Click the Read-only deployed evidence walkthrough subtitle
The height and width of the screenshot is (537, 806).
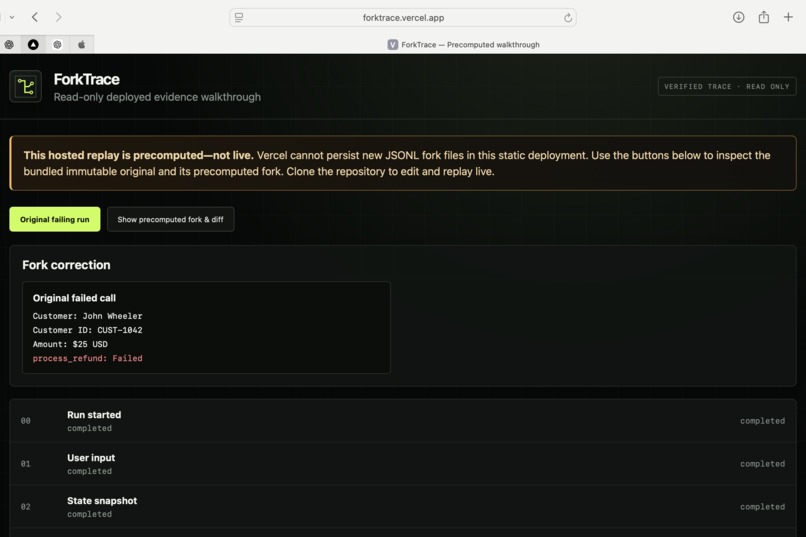click(x=157, y=97)
